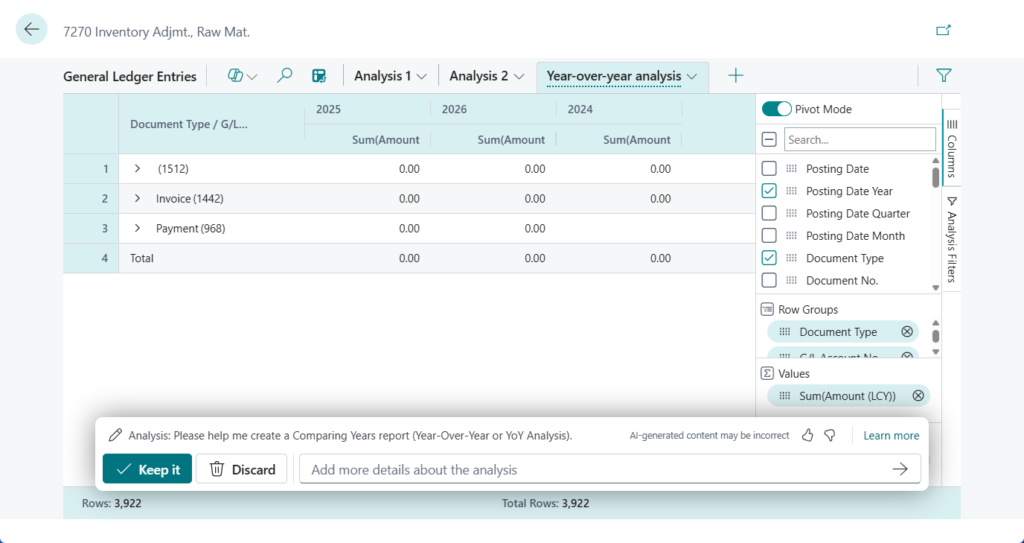This screenshot has height=543, width=1024.
Task: Open the Learn more link
Action: [x=891, y=436]
